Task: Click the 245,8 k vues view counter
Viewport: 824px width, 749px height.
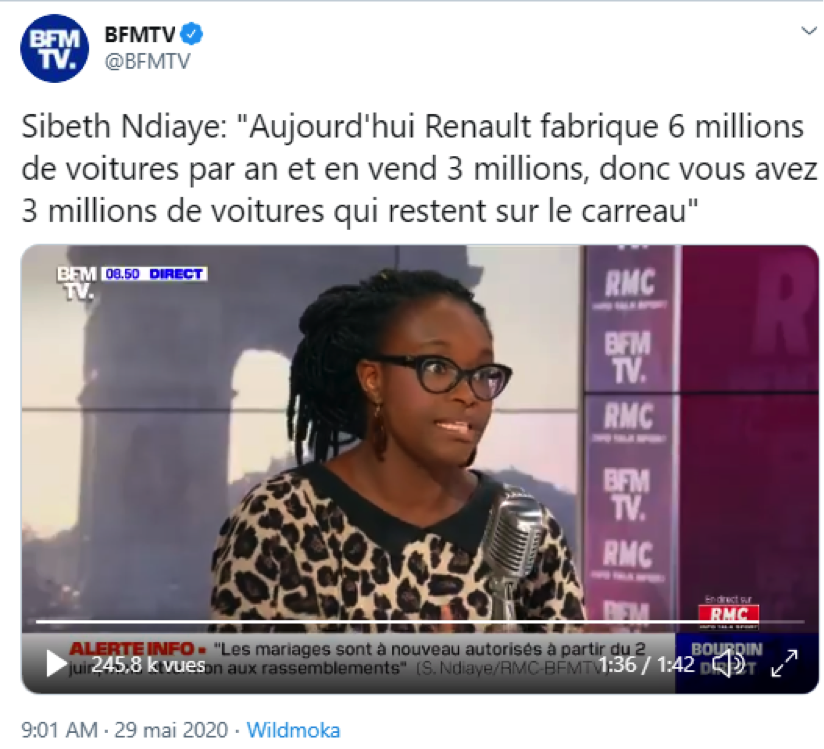Action: point(148,665)
